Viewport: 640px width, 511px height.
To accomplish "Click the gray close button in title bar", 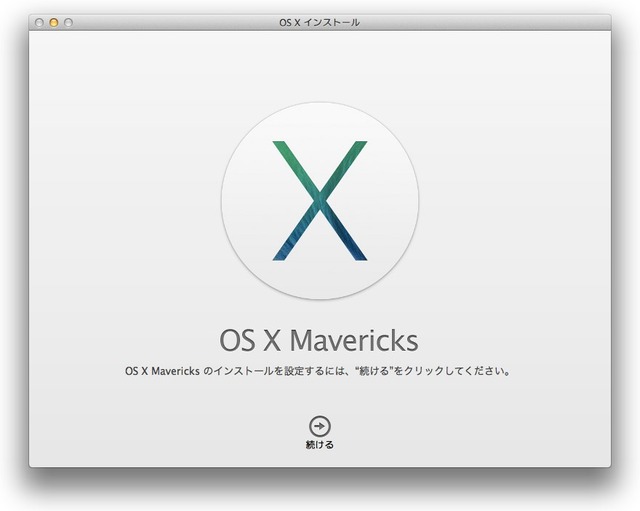I will click(39, 22).
